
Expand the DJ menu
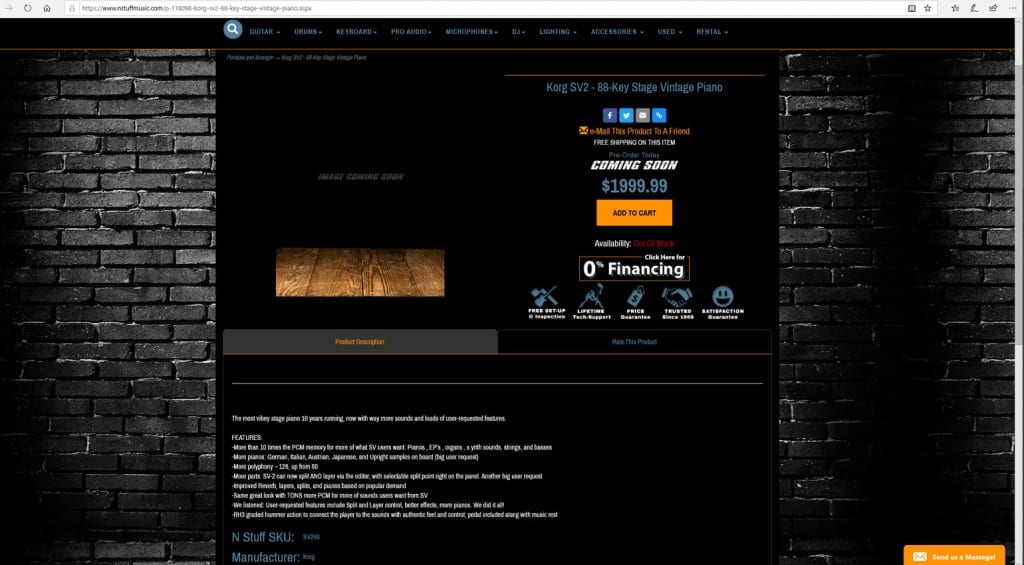click(519, 31)
